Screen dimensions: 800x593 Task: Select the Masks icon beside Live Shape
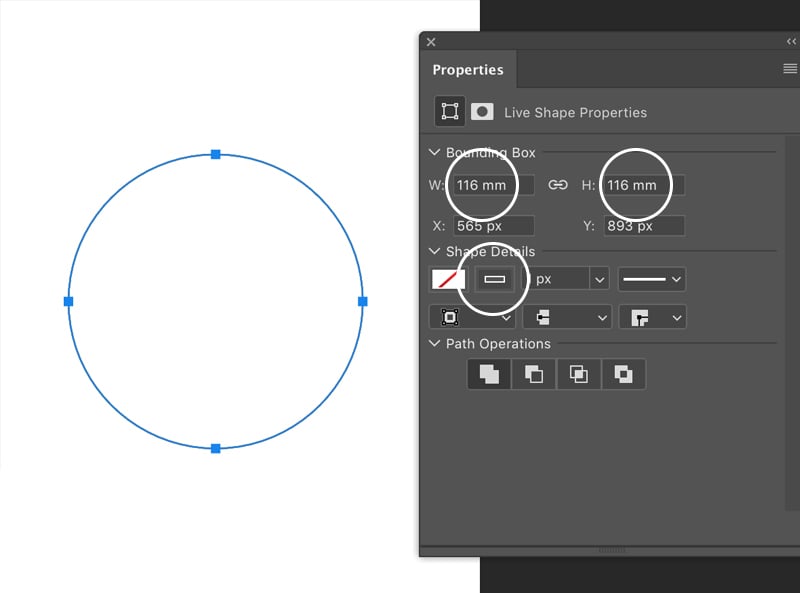click(482, 111)
